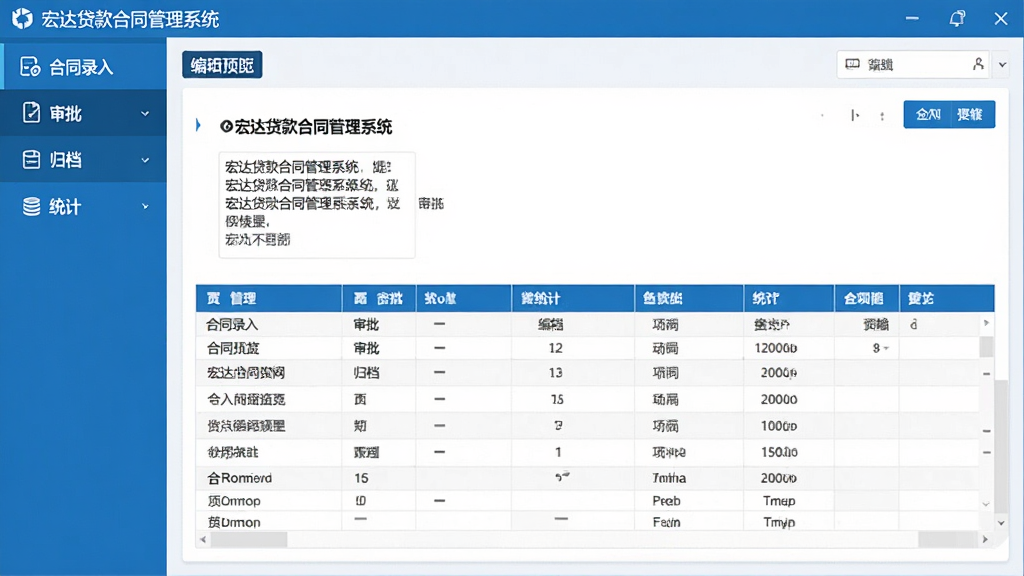Select the 顶Omrop row label
1024x576 pixels.
(234, 501)
